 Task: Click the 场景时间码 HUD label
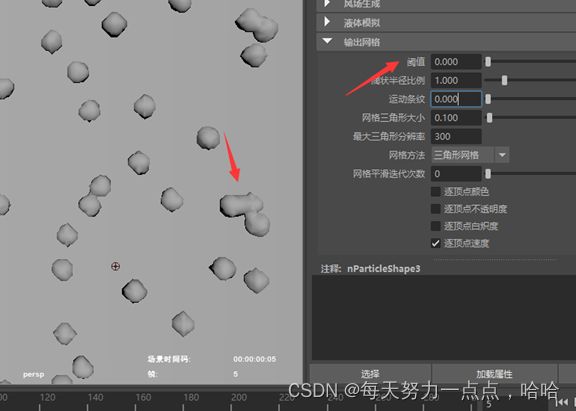[169, 359]
